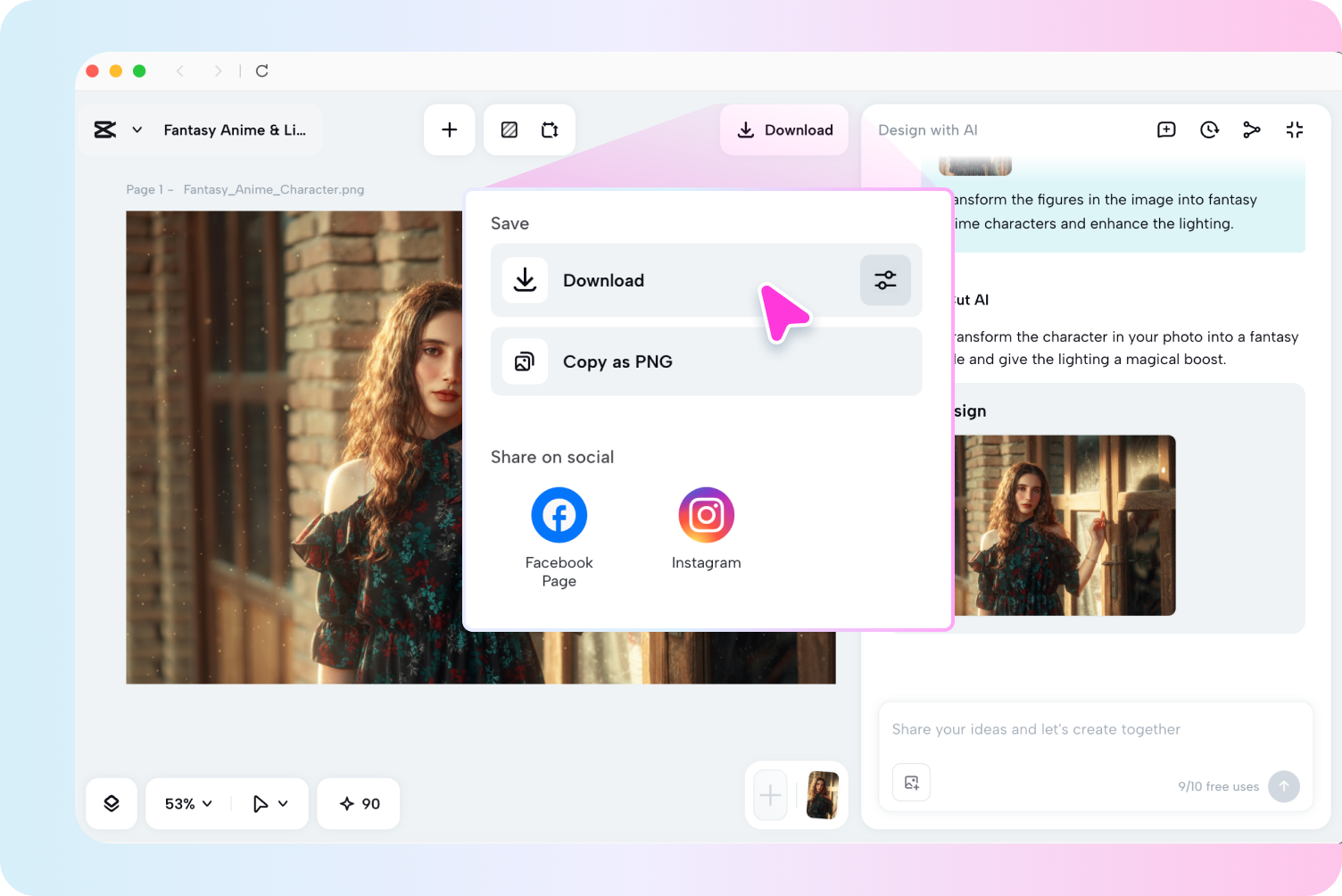Click the resize canvas icon
The width and height of the screenshot is (1342, 896).
[x=550, y=130]
